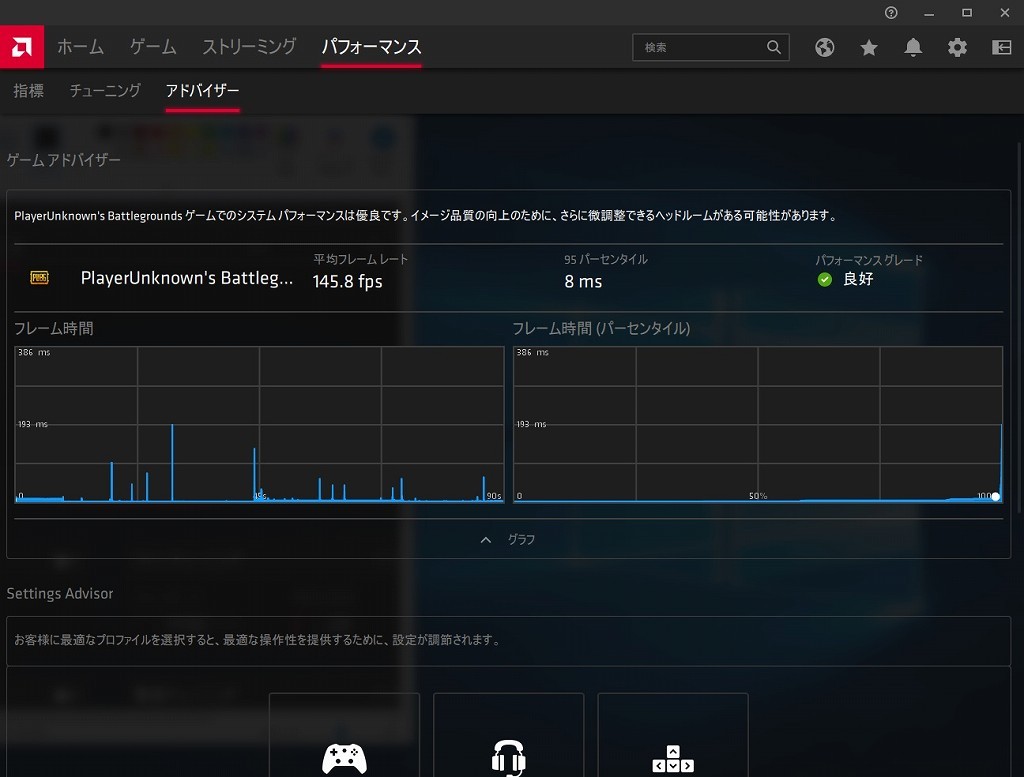Collapse the グラフ section
The width and height of the screenshot is (1024, 777).
tap(508, 539)
